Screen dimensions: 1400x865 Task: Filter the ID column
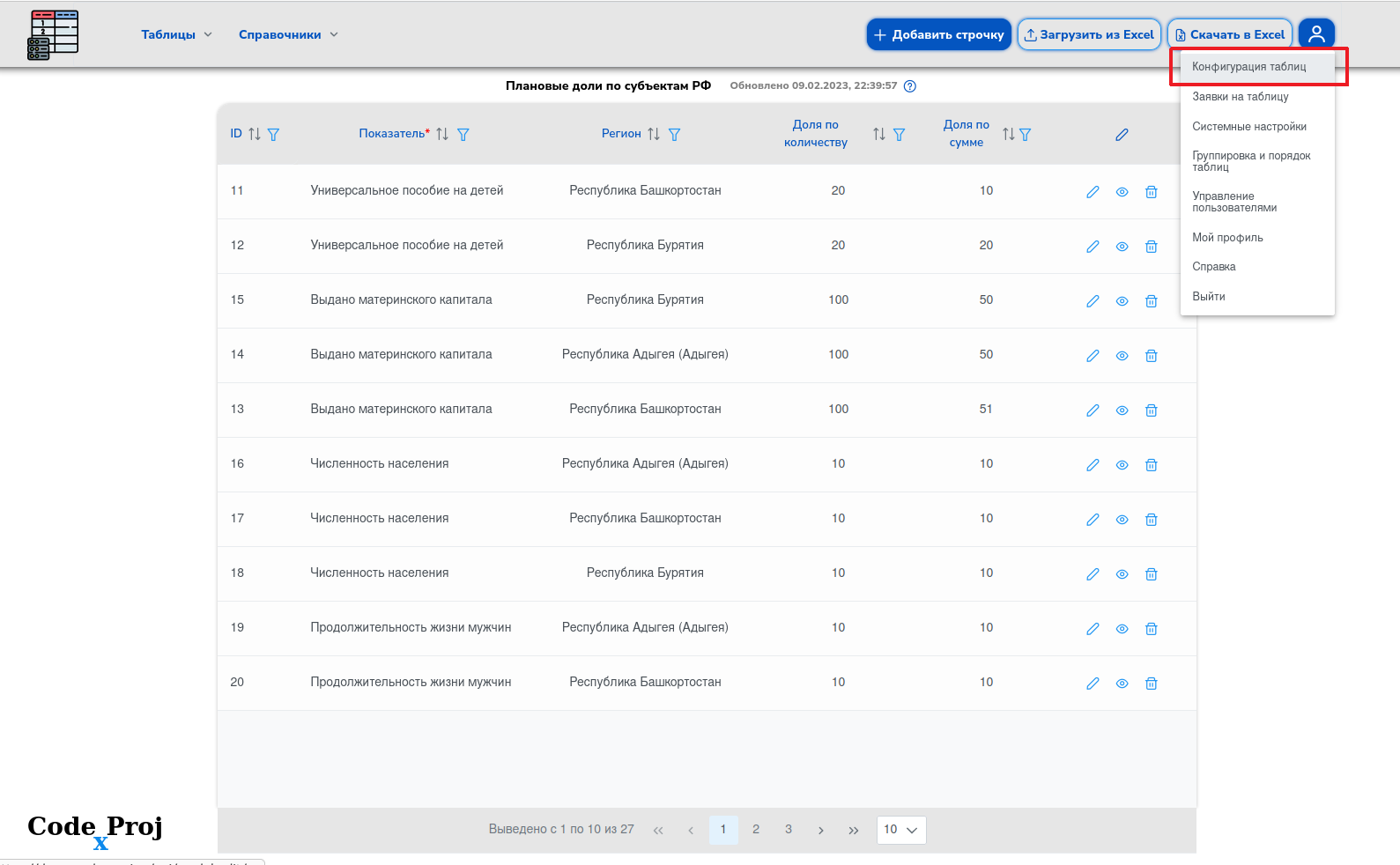(273, 134)
